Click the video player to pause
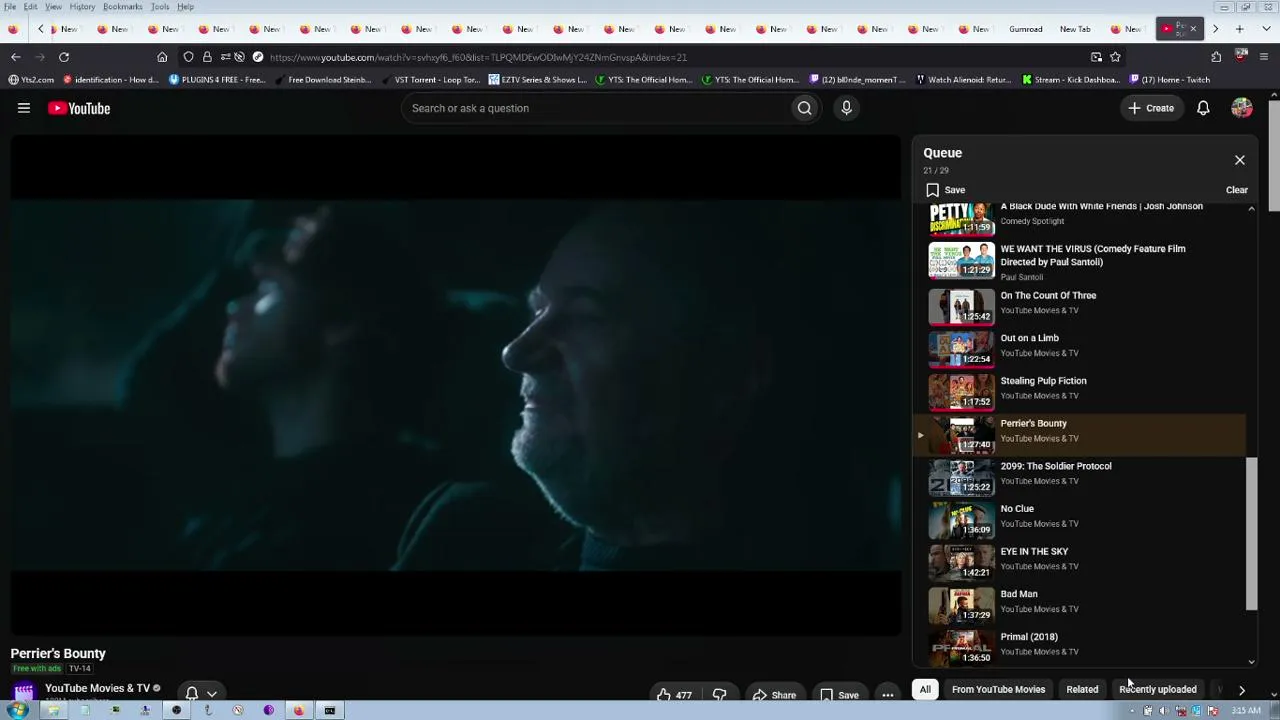Image resolution: width=1280 pixels, height=720 pixels. (456, 385)
